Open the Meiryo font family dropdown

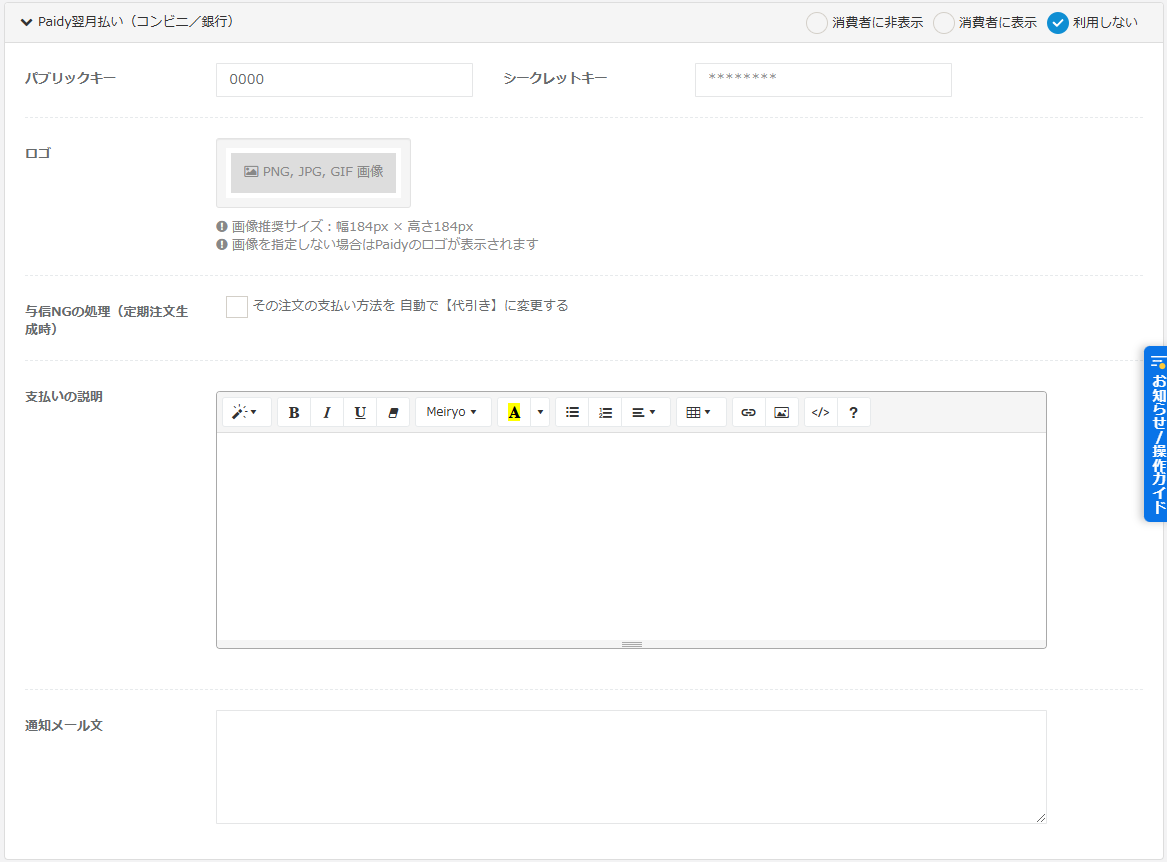[451, 412]
